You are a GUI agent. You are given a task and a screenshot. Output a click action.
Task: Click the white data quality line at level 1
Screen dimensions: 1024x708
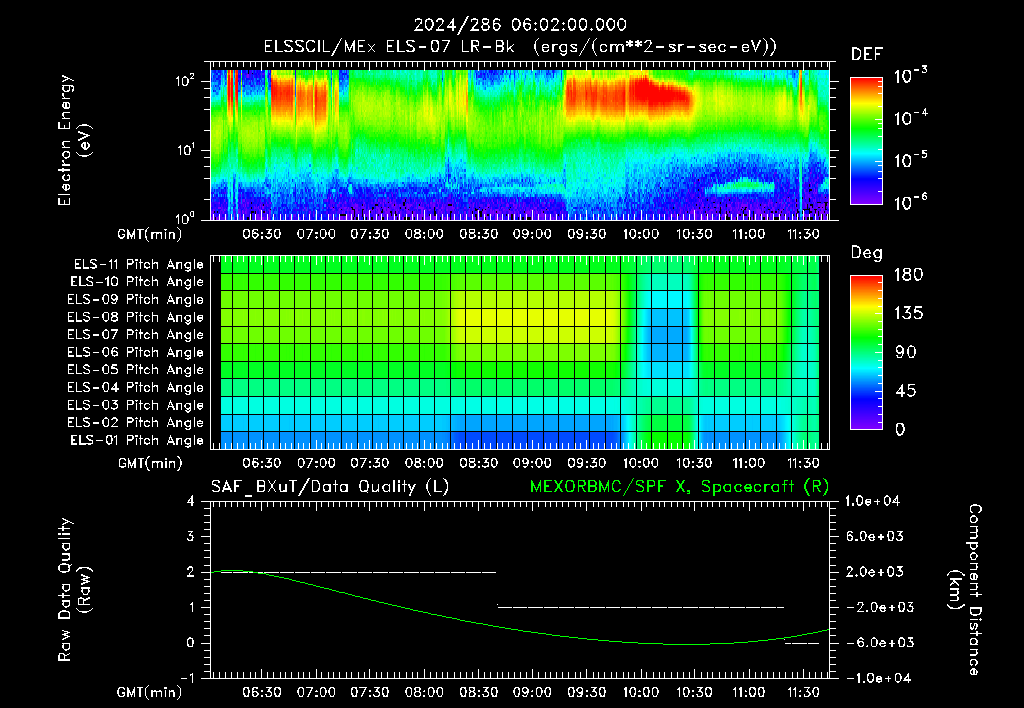pyautogui.click(x=641, y=607)
